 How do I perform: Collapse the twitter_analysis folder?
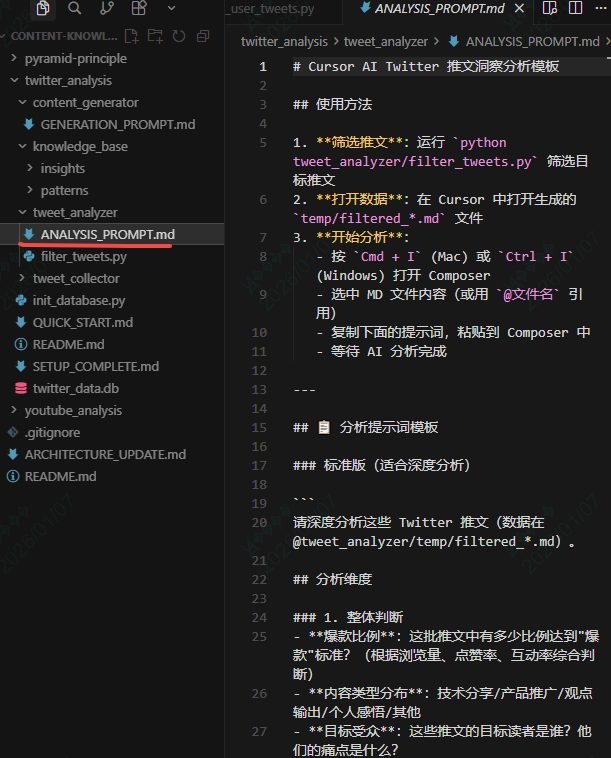click(x=68, y=81)
